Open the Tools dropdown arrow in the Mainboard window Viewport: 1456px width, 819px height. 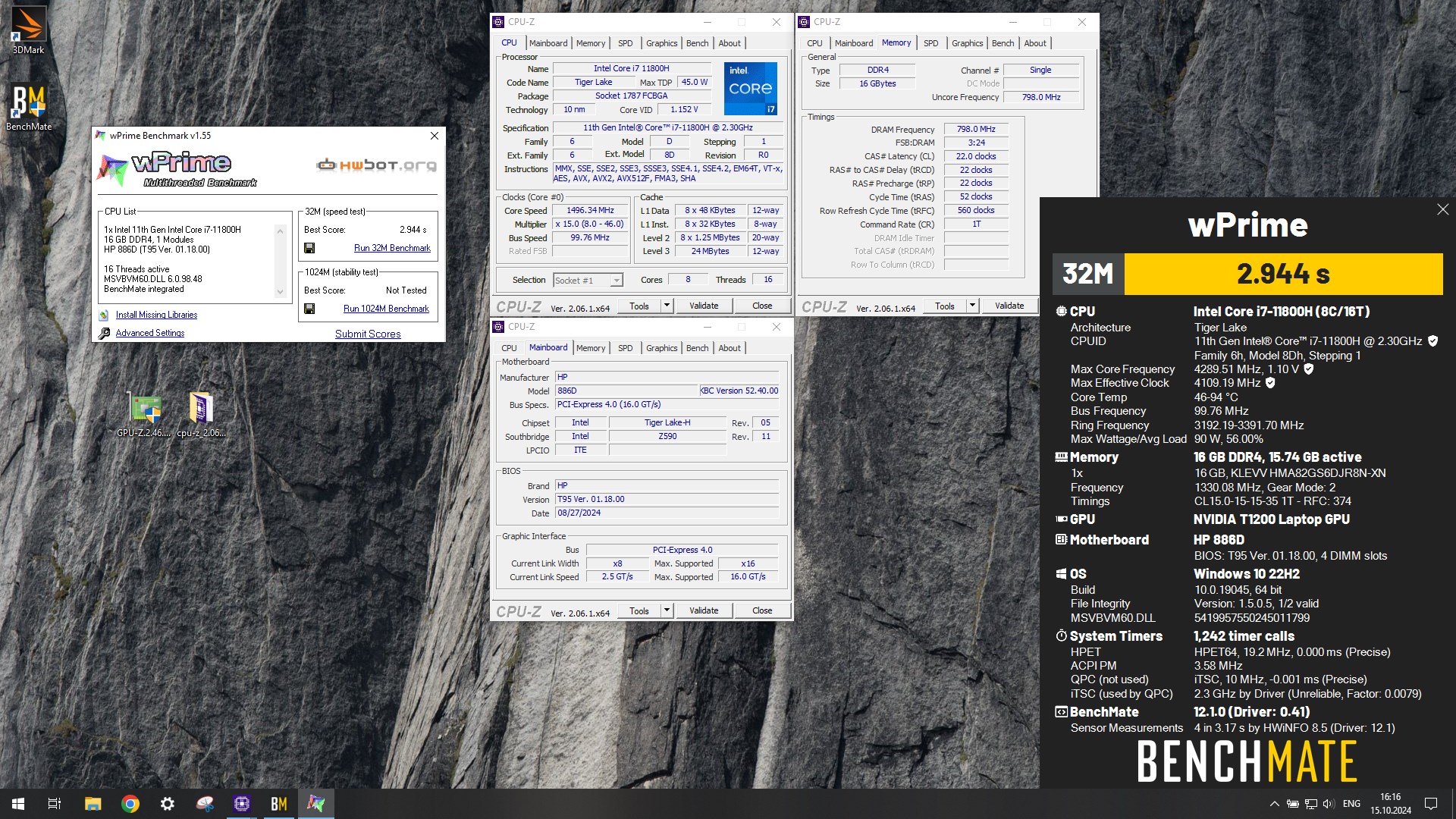(x=667, y=610)
